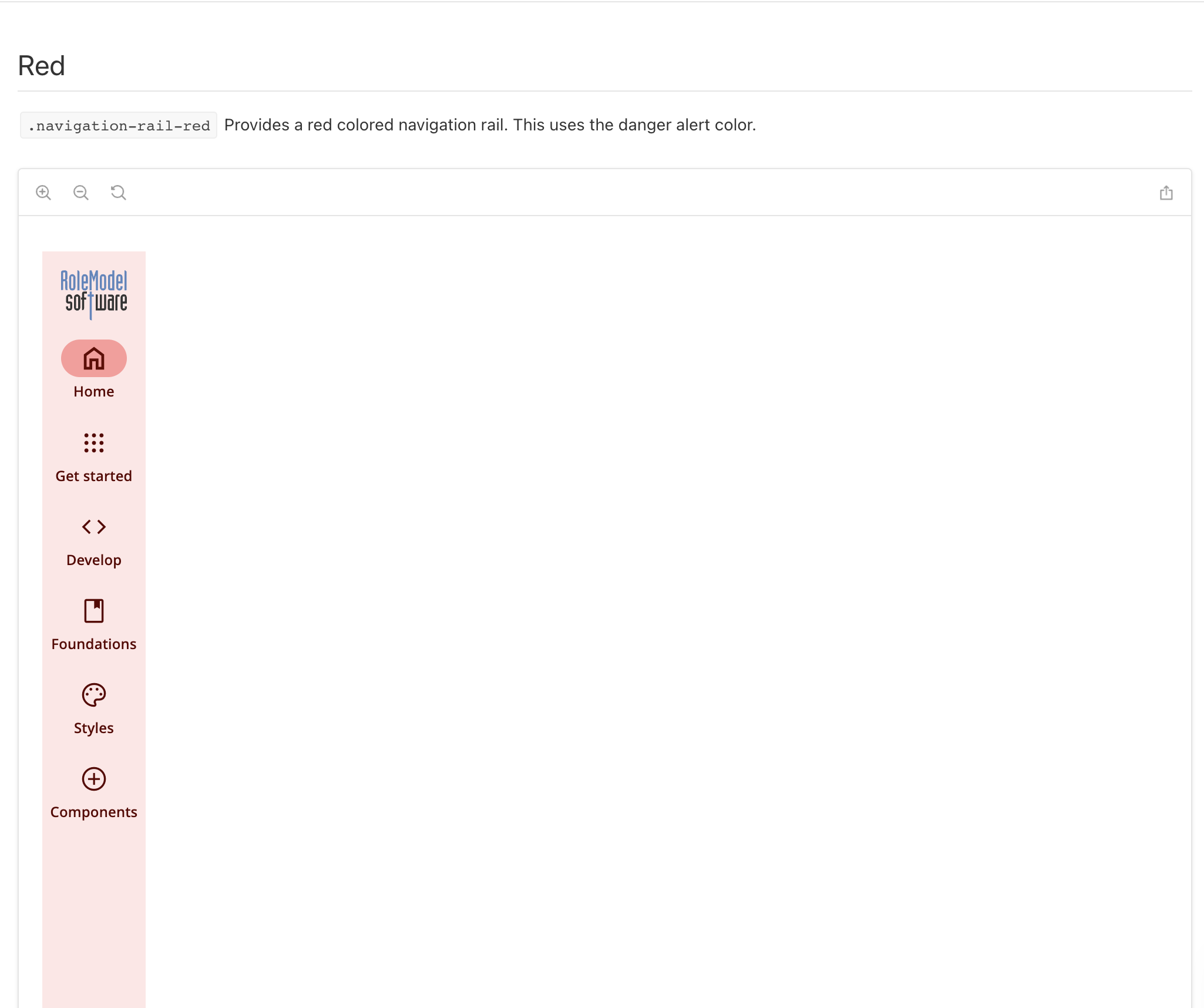Click the zoom in magnifier icon

click(43, 193)
